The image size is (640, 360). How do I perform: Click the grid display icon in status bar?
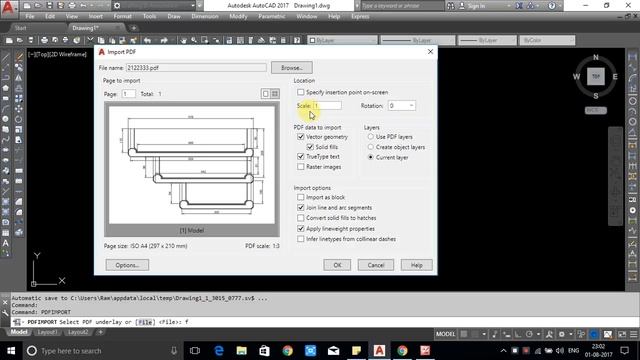[x=464, y=334]
